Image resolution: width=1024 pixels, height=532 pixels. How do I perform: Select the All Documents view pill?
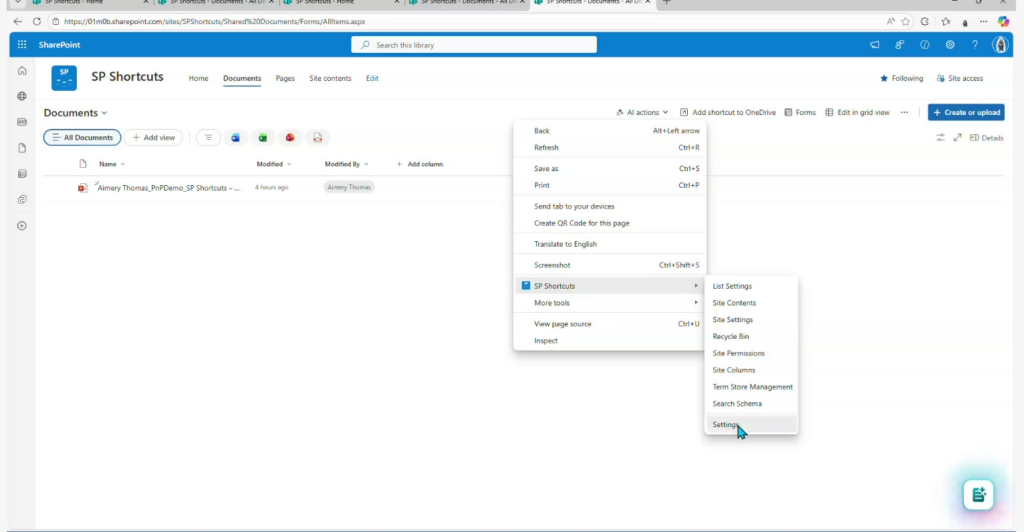click(82, 138)
